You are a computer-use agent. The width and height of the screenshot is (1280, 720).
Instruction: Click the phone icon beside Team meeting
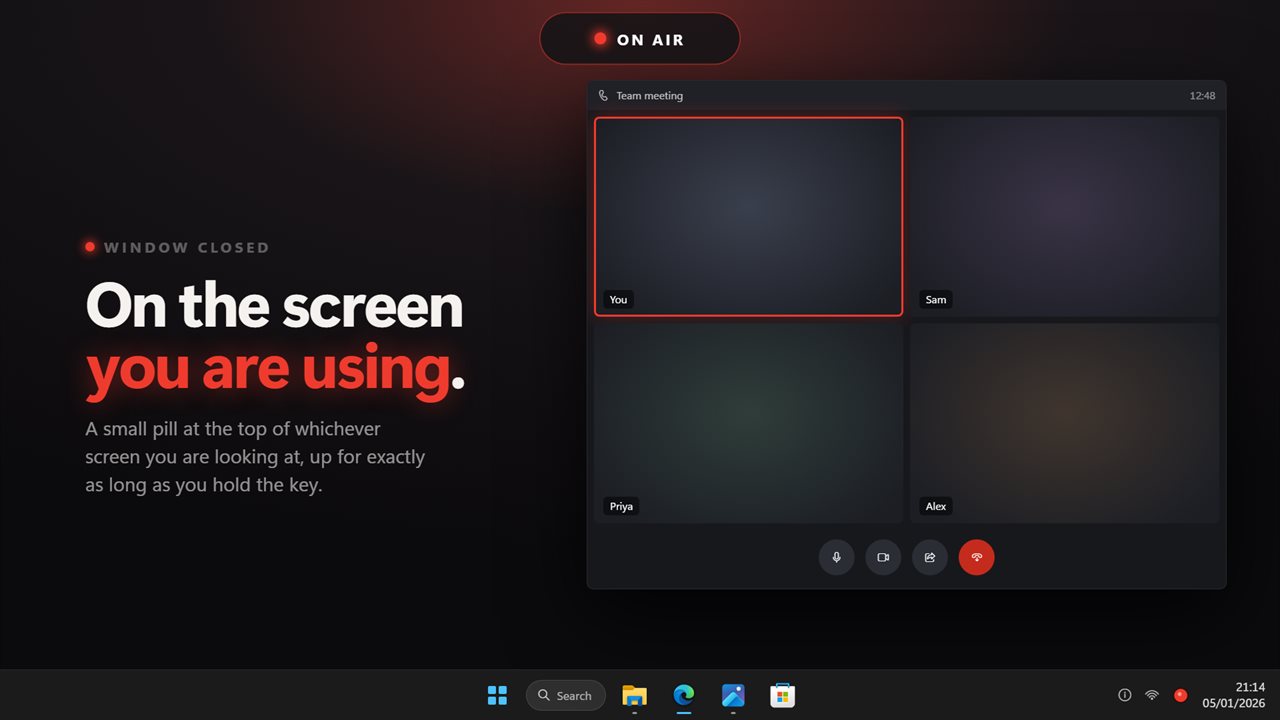(x=603, y=96)
